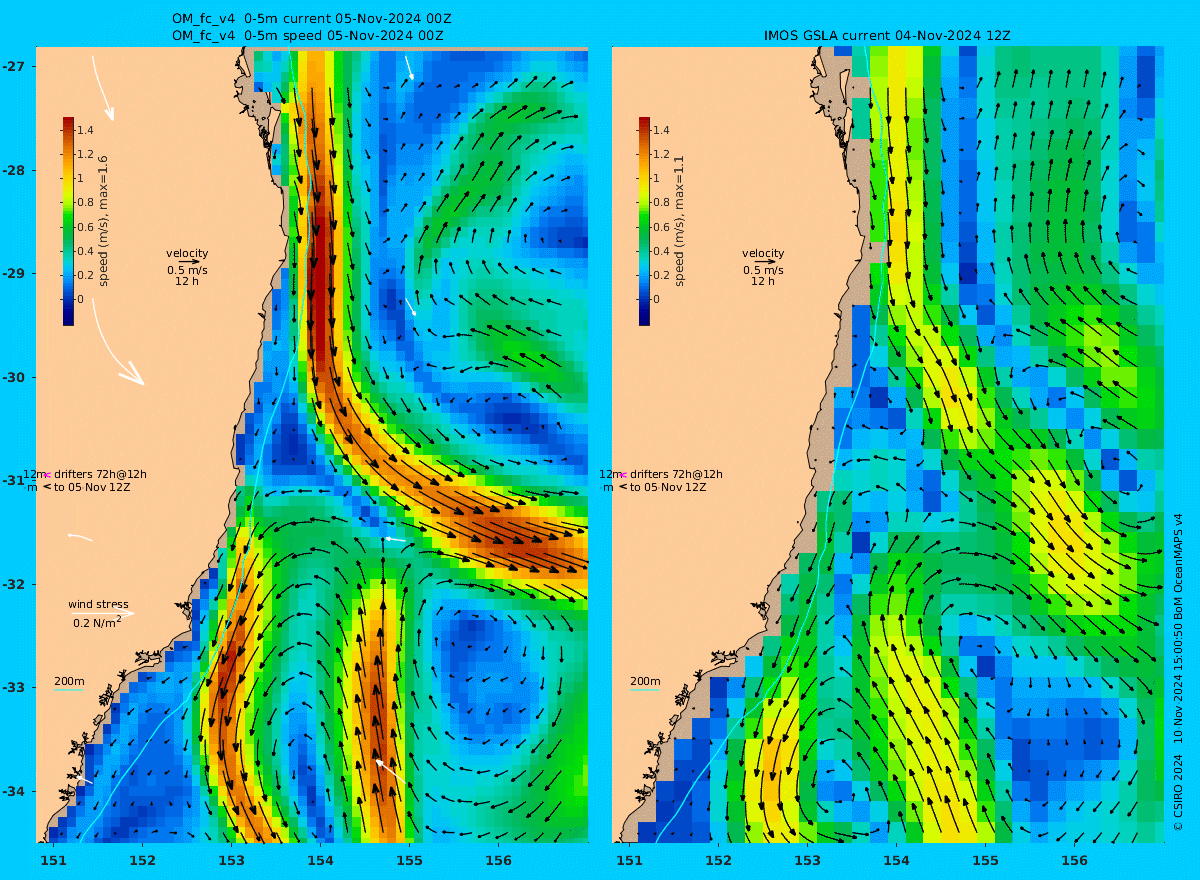Click the velocity scale arrow in left map legend
Viewport: 1200px width, 880px height.
pos(187,261)
